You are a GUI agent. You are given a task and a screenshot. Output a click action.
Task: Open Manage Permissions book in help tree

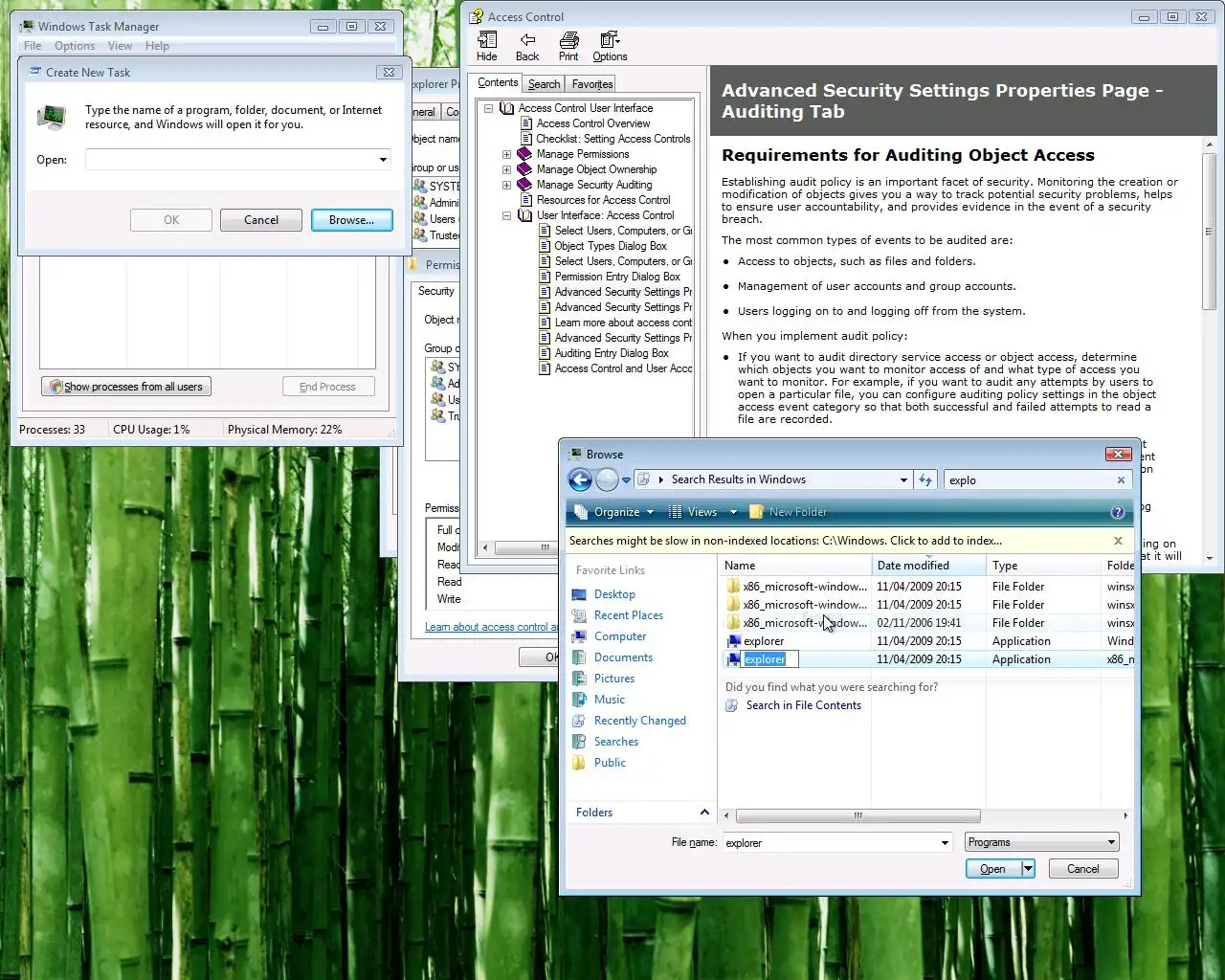pyautogui.click(x=583, y=154)
